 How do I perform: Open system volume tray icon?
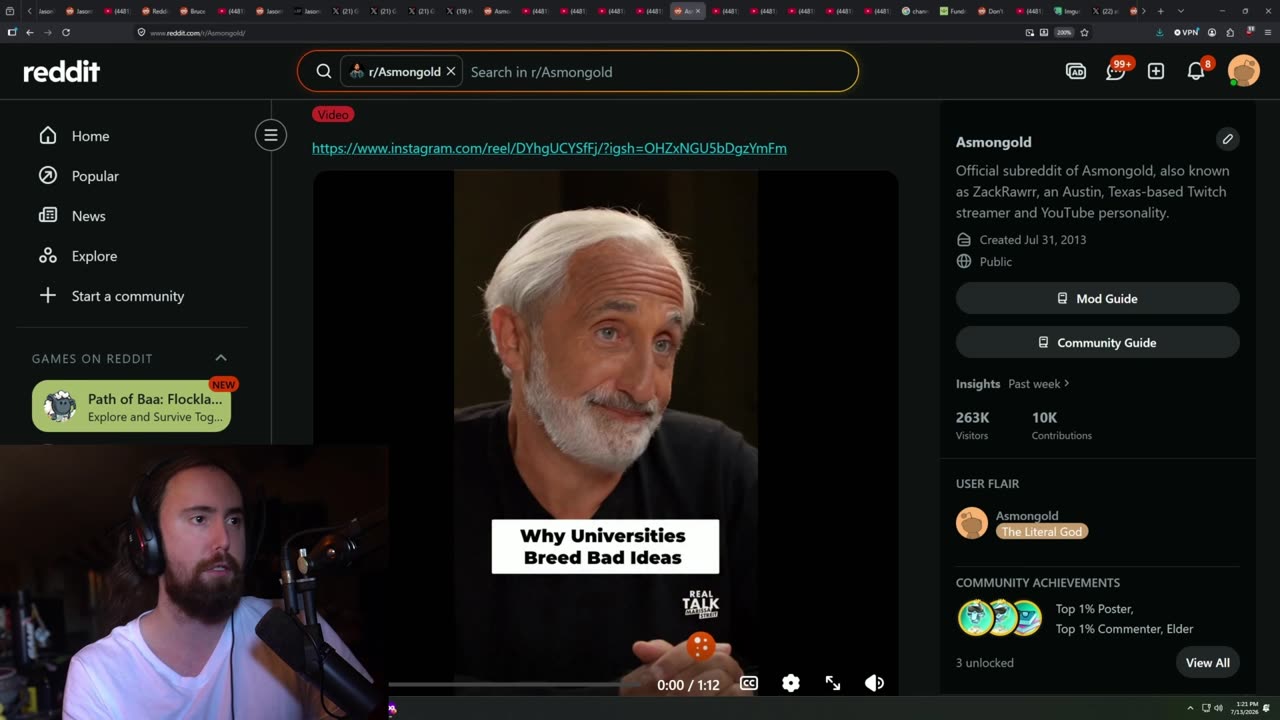pos(1218,708)
